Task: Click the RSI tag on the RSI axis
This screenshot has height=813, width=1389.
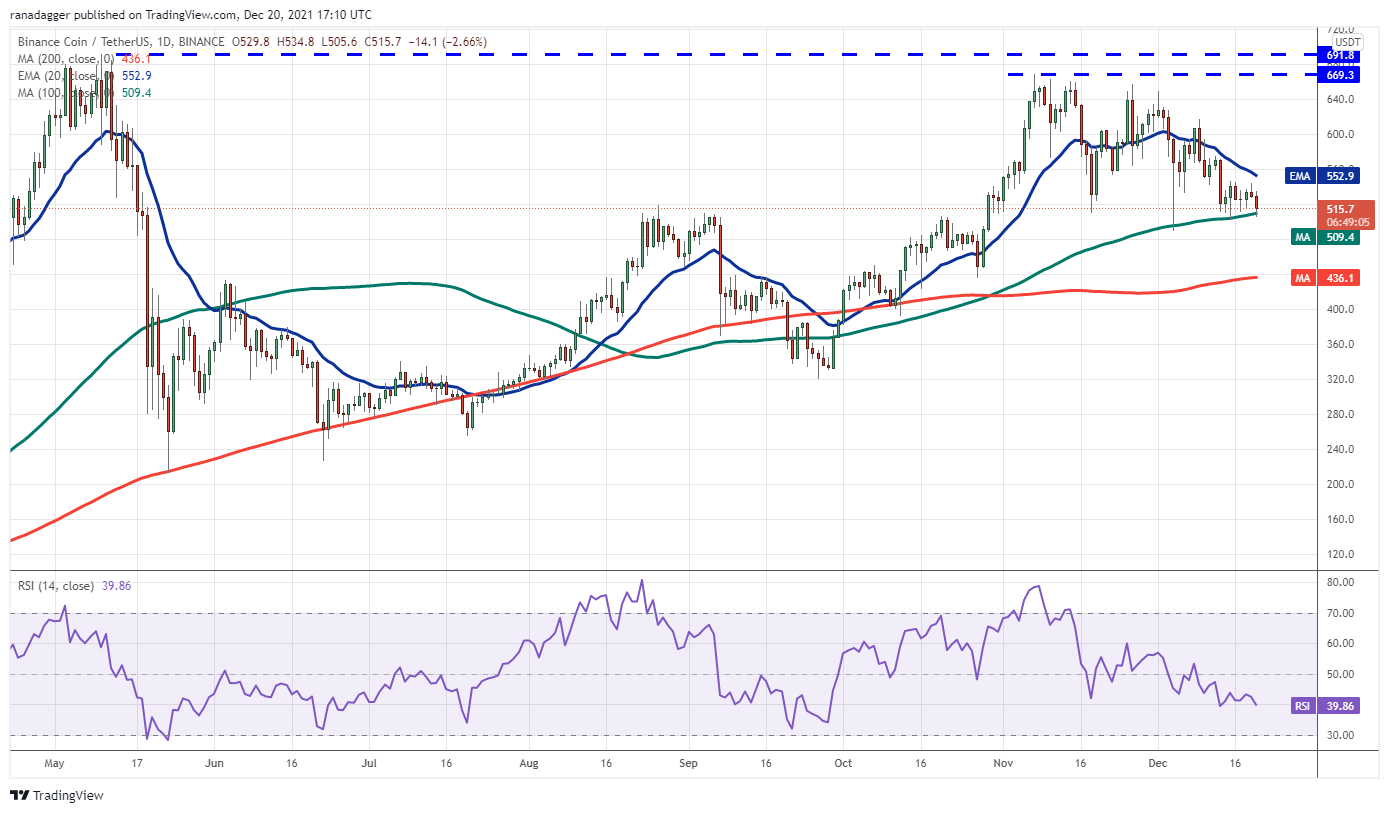Action: pyautogui.click(x=1302, y=706)
